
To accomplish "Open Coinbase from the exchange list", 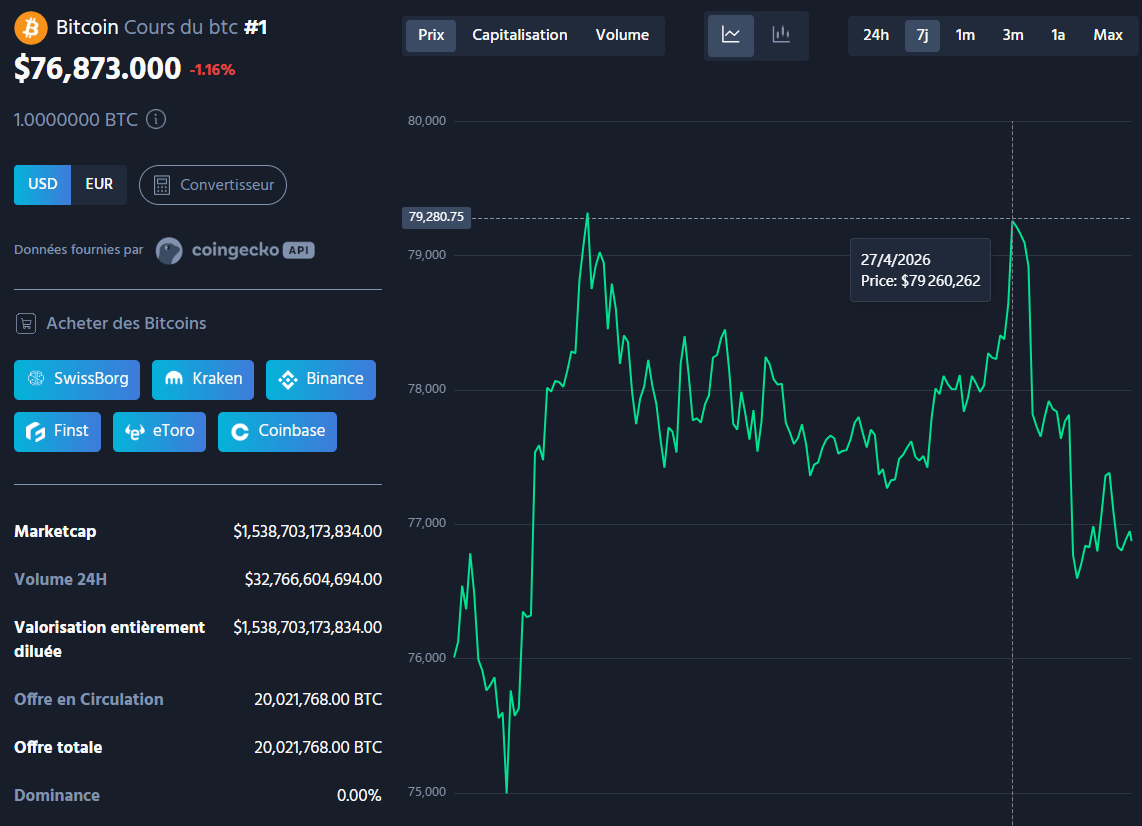I will coord(277,431).
